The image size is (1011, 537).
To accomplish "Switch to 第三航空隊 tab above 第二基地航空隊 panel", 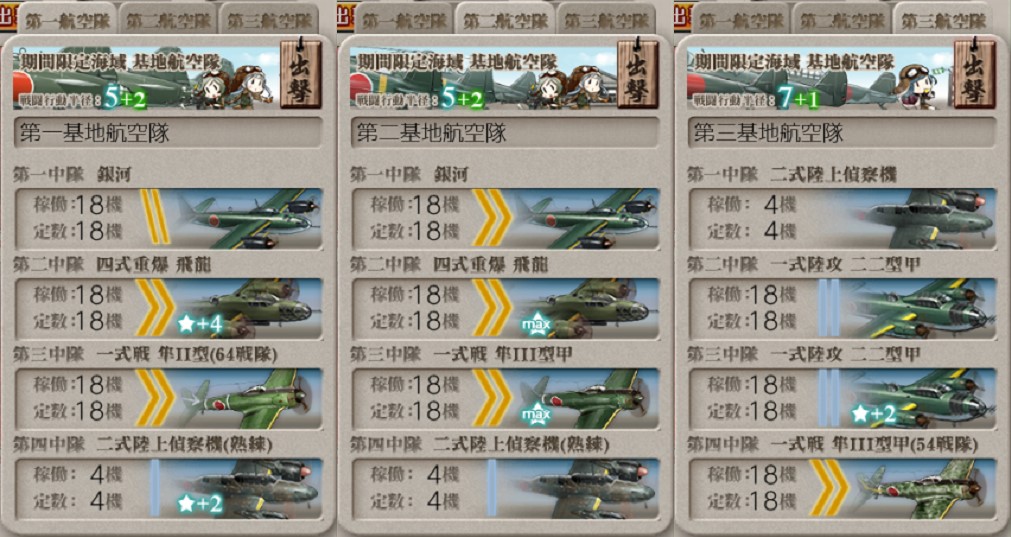I will tap(607, 19).
